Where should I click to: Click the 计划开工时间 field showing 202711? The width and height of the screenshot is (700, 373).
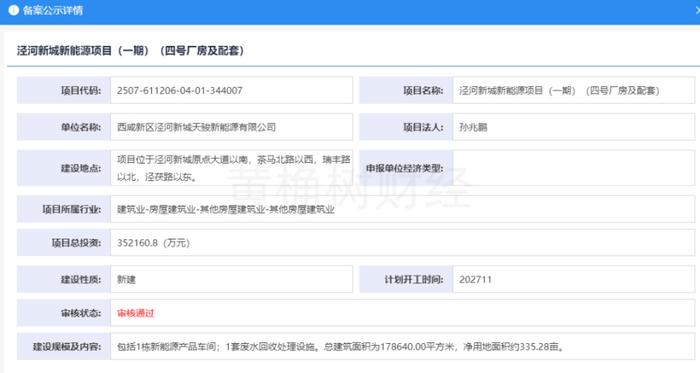(574, 279)
